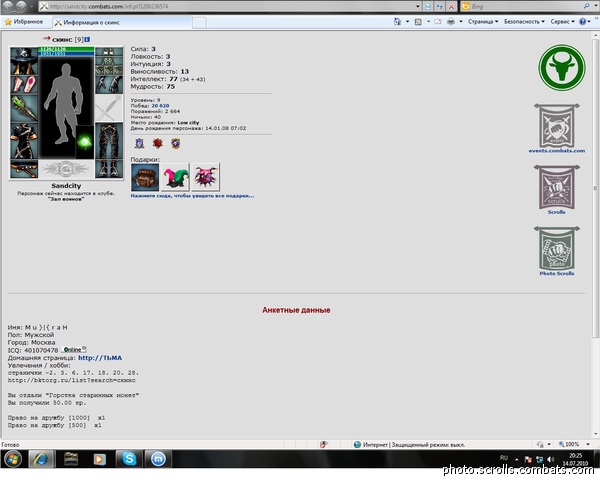Open the Photo Scrolls banner icon
Image resolution: width=600 pixels, height=480 pixels.
[x=557, y=248]
